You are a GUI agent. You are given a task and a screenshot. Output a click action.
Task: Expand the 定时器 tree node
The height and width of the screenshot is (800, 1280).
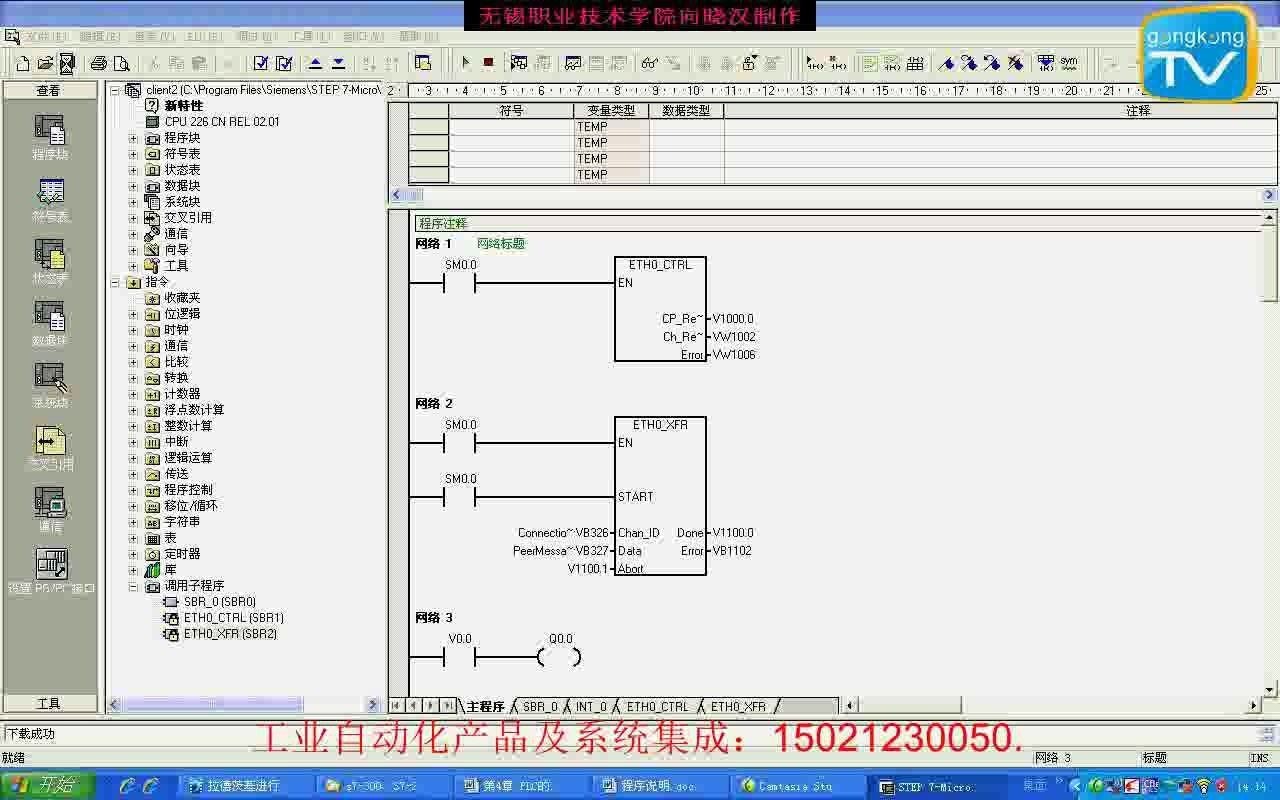tap(134, 553)
